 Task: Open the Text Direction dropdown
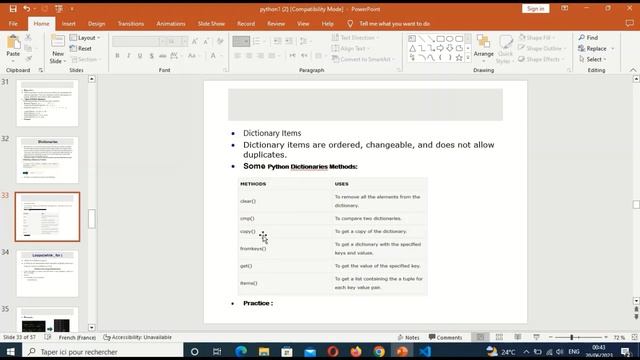click(355, 38)
